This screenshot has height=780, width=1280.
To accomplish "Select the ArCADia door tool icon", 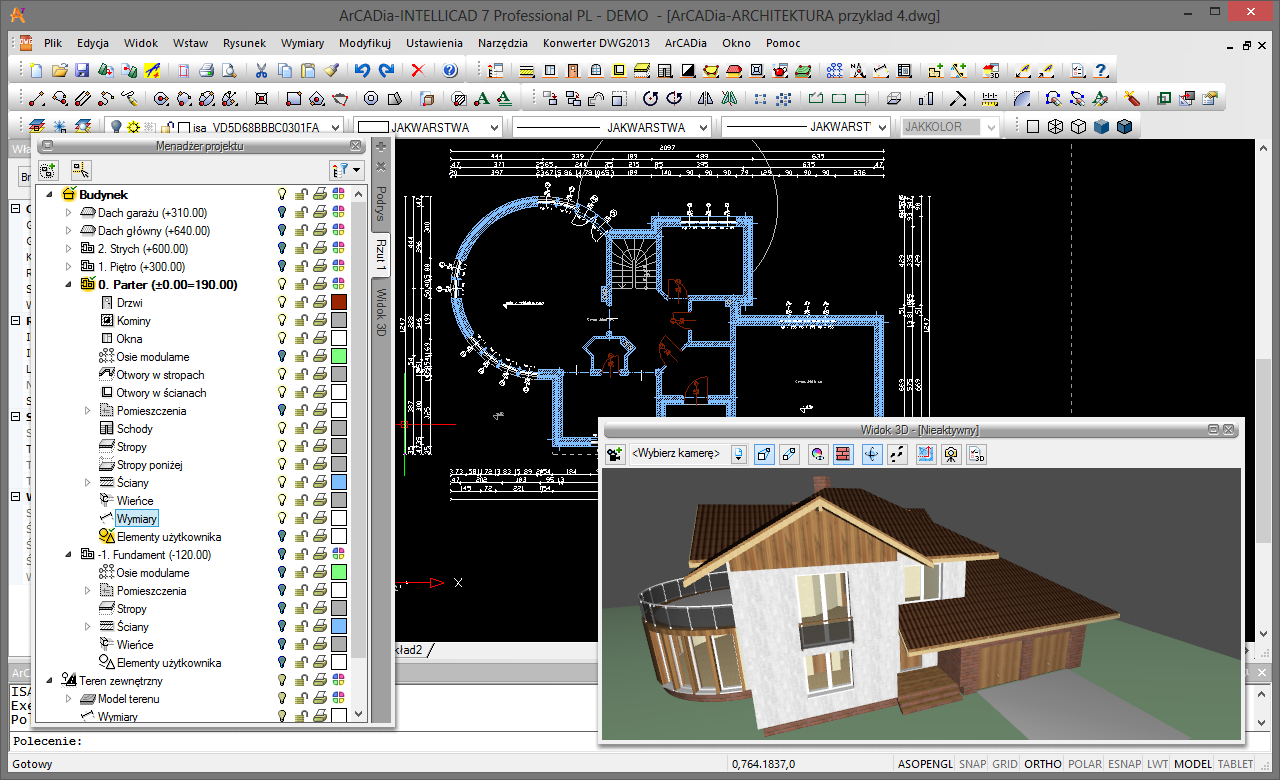I will click(x=573, y=71).
